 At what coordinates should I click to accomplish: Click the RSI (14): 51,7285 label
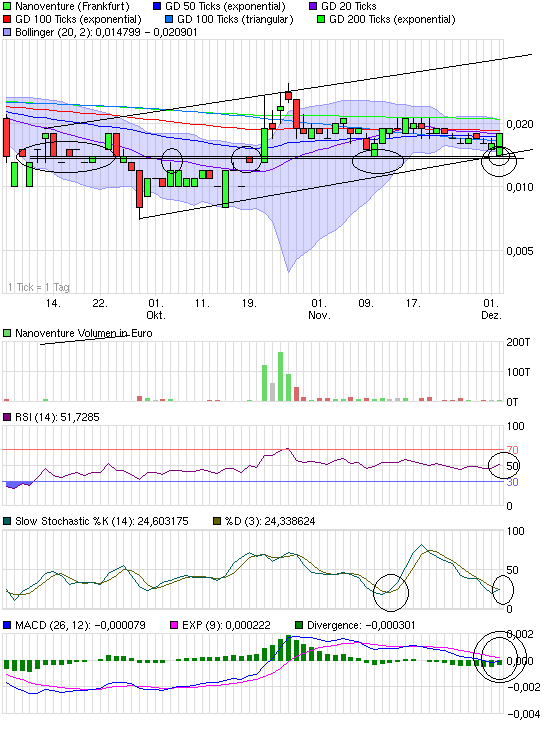[57, 417]
